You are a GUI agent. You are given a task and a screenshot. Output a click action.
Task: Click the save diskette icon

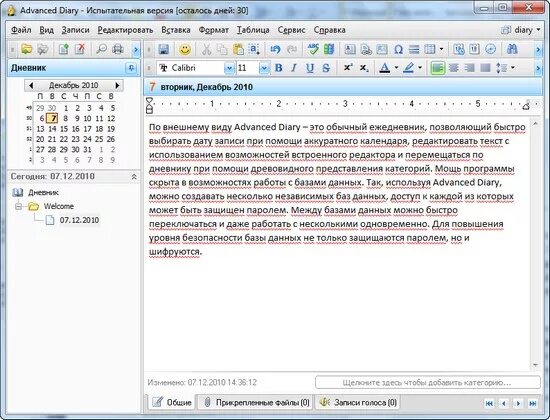[x=163, y=49]
